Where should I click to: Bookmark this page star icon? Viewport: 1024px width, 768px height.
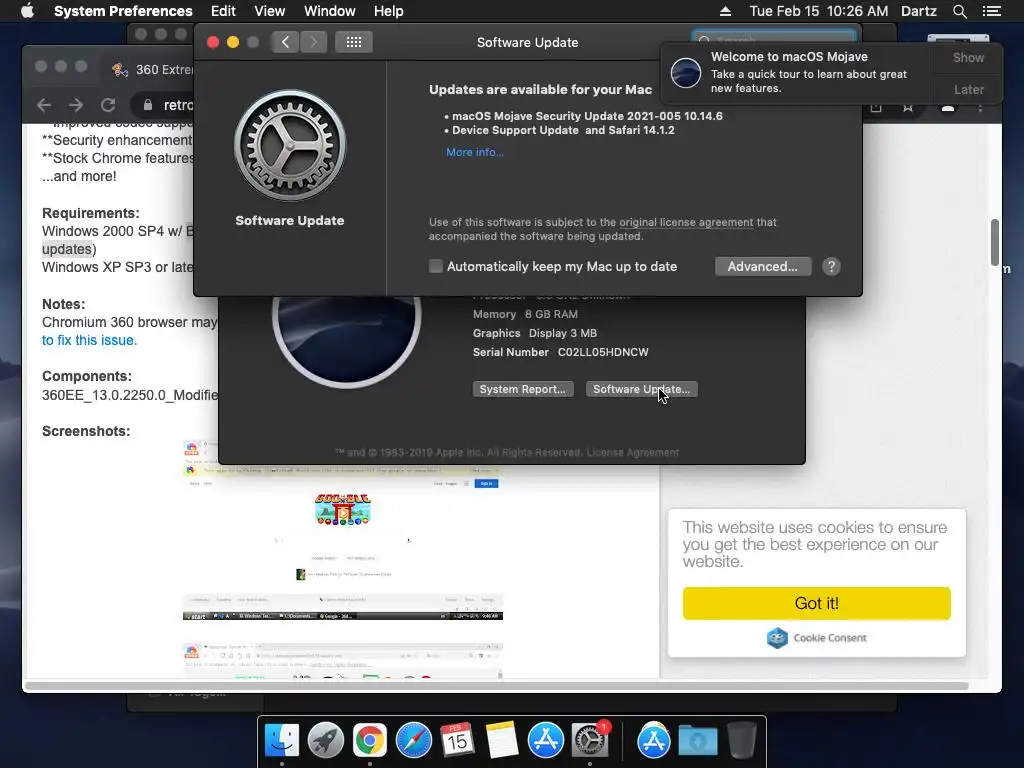907,107
